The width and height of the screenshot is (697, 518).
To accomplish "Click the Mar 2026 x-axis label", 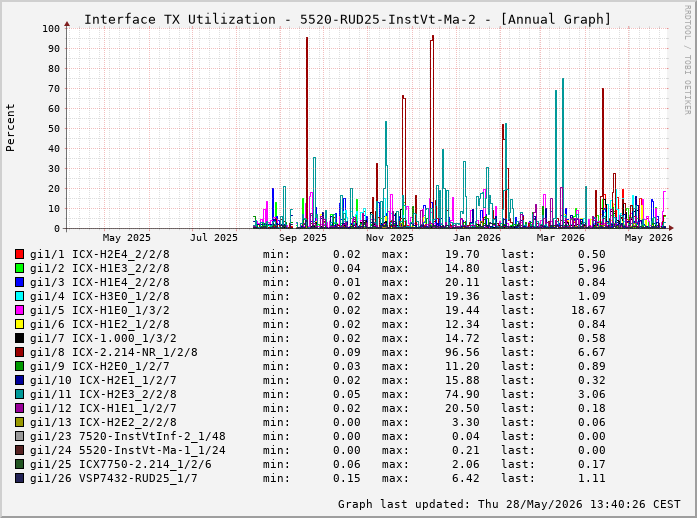I will click(561, 238).
